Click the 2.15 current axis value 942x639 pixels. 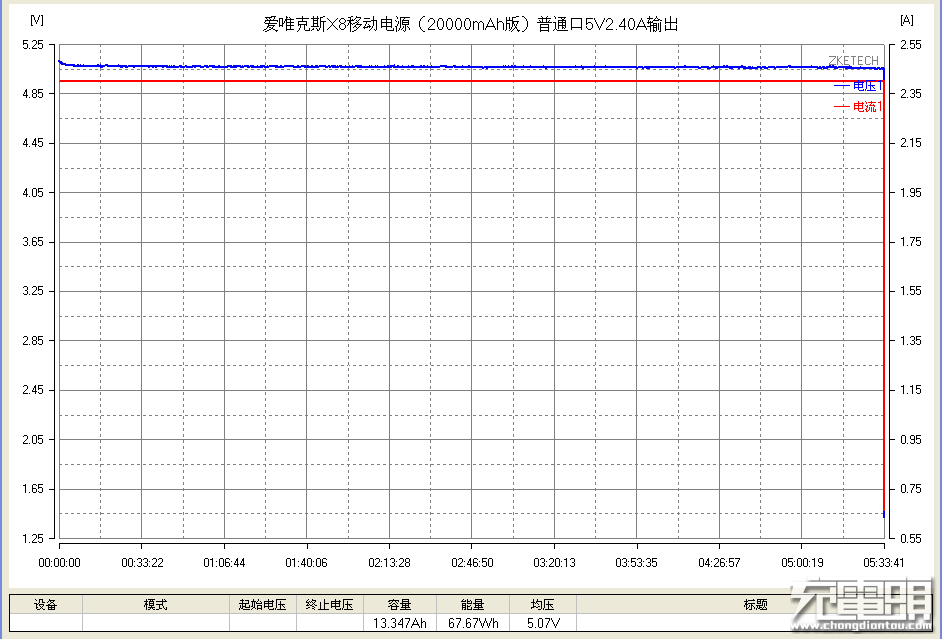911,143
